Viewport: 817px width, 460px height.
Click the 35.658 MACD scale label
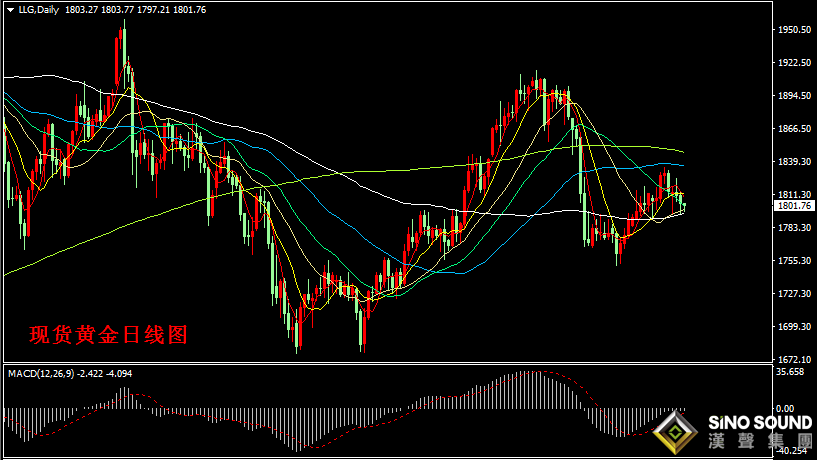(788, 372)
